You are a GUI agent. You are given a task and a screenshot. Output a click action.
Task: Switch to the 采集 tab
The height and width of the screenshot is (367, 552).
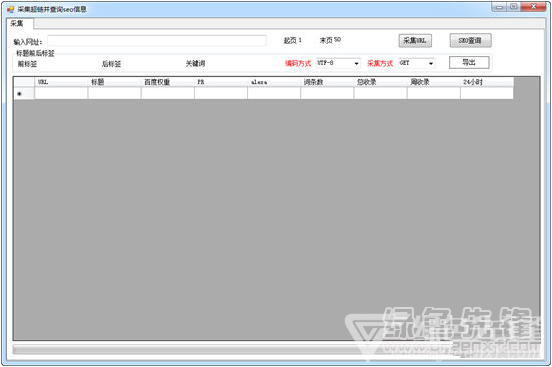[x=17, y=24]
